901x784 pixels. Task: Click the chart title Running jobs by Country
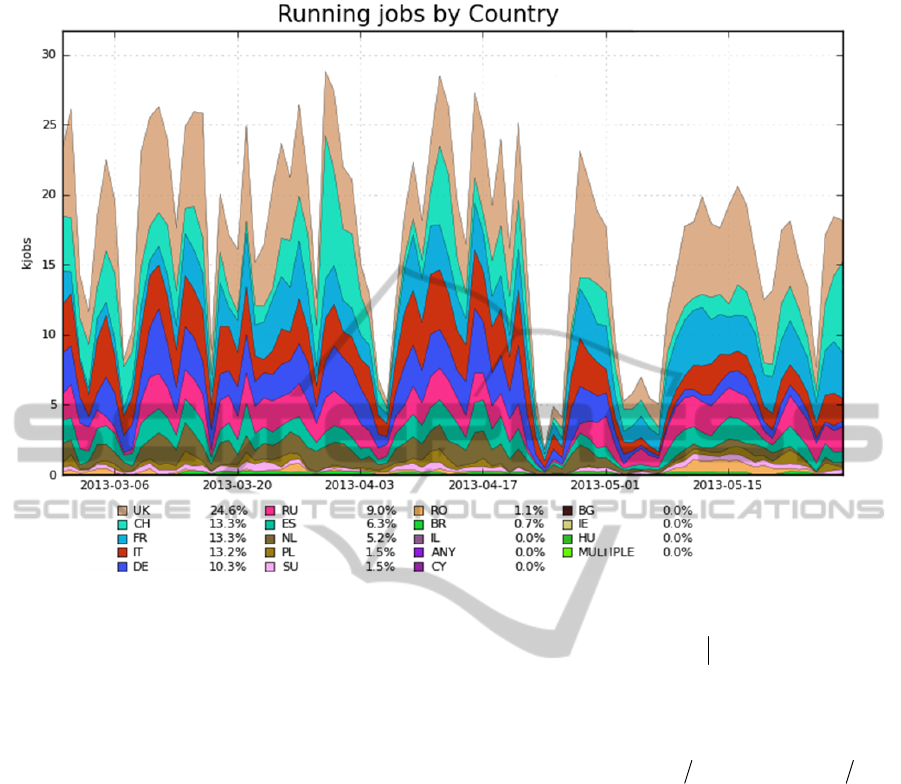pos(418,15)
